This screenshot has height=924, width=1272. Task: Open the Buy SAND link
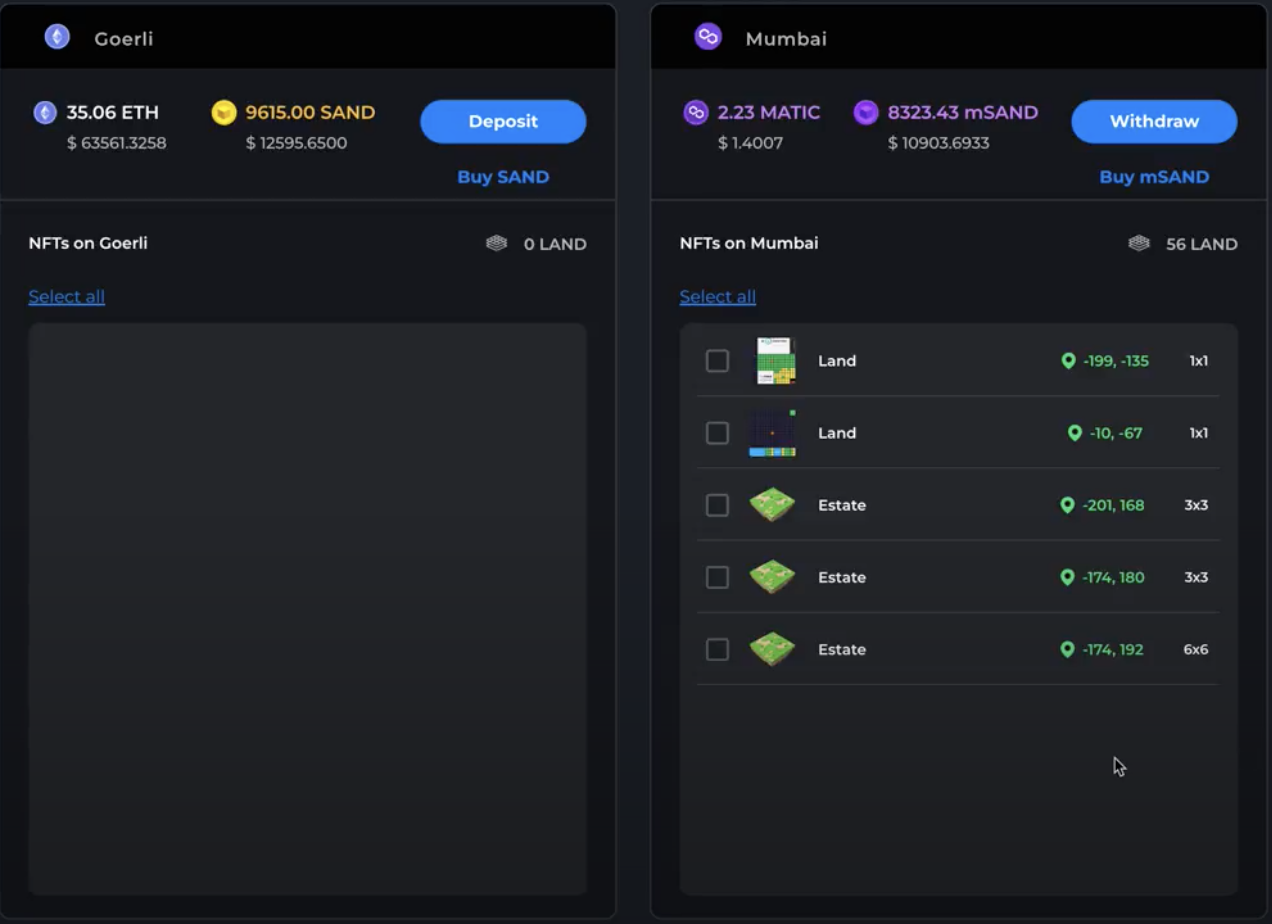[503, 177]
